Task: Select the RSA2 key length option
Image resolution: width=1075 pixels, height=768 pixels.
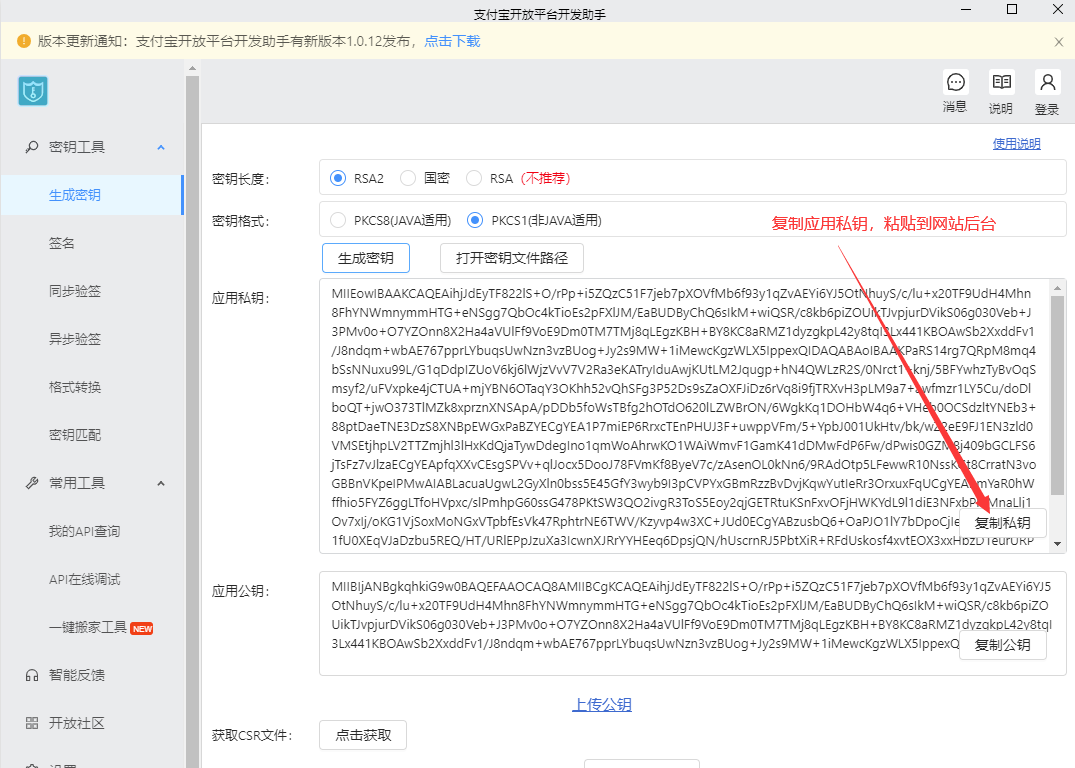Action: [x=338, y=178]
